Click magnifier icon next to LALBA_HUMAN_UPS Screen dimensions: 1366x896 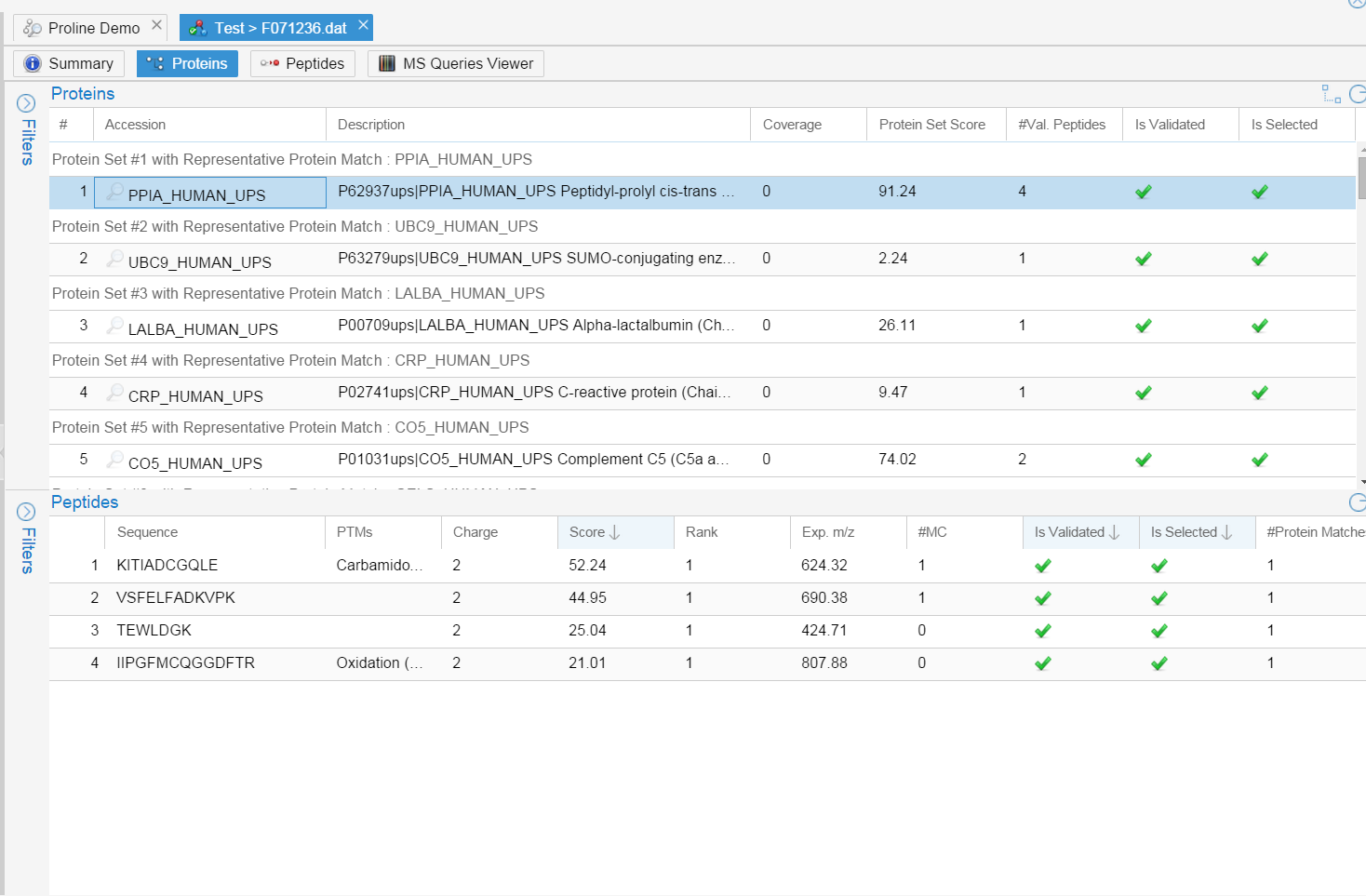tap(114, 326)
